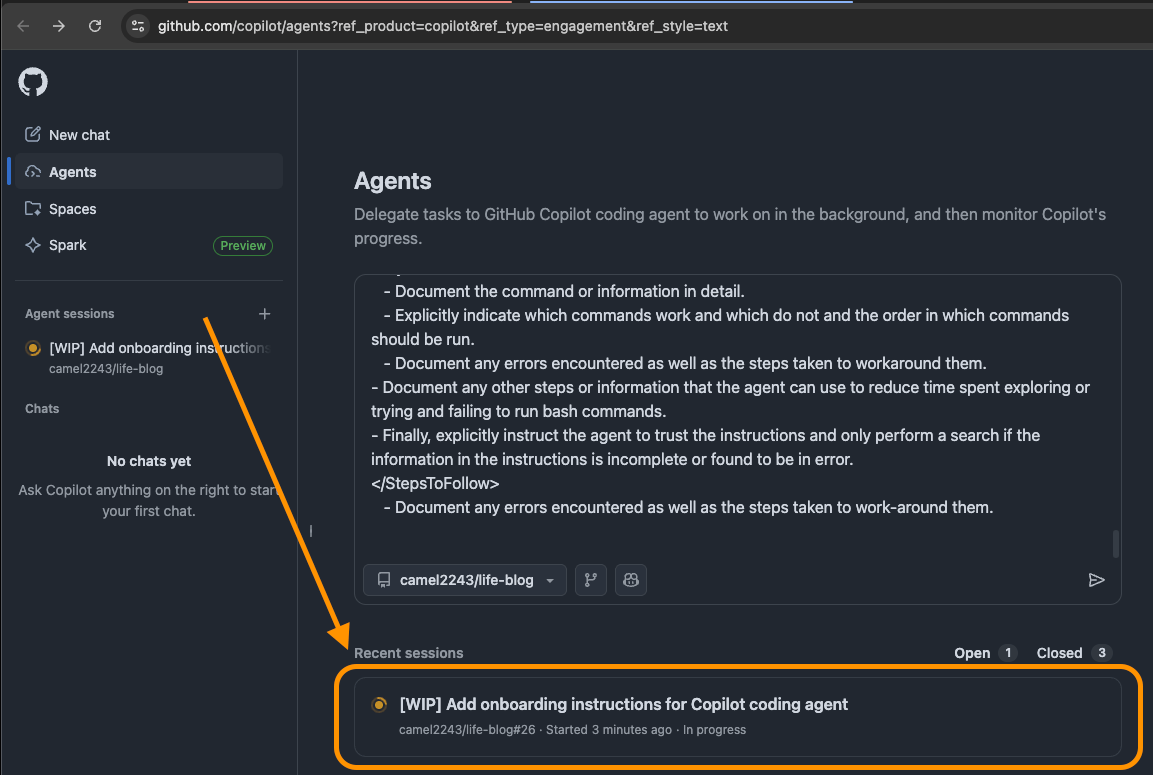Click the browser reload button
Image resolution: width=1153 pixels, height=775 pixels.
click(95, 26)
